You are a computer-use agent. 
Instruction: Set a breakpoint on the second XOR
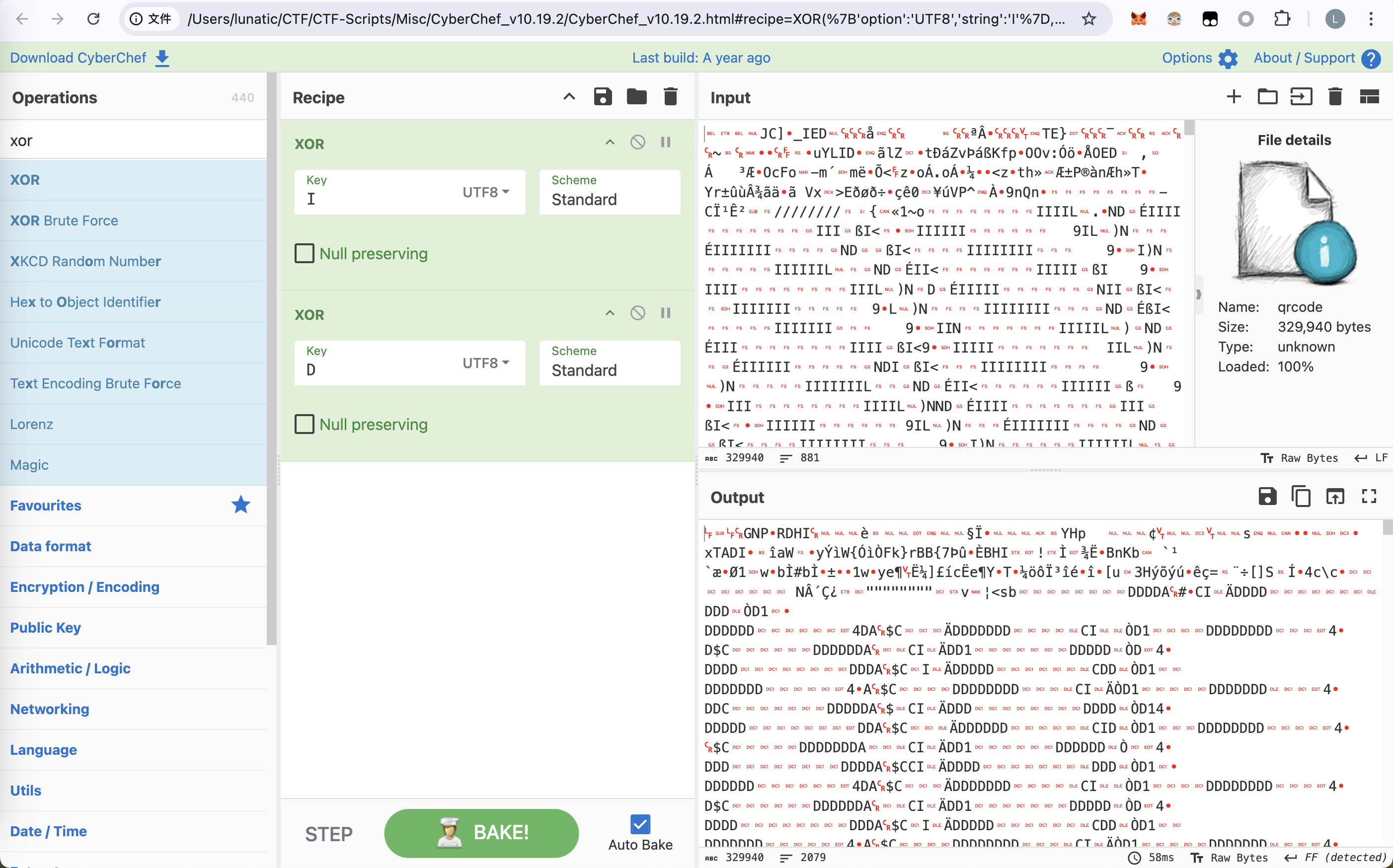coord(666,313)
